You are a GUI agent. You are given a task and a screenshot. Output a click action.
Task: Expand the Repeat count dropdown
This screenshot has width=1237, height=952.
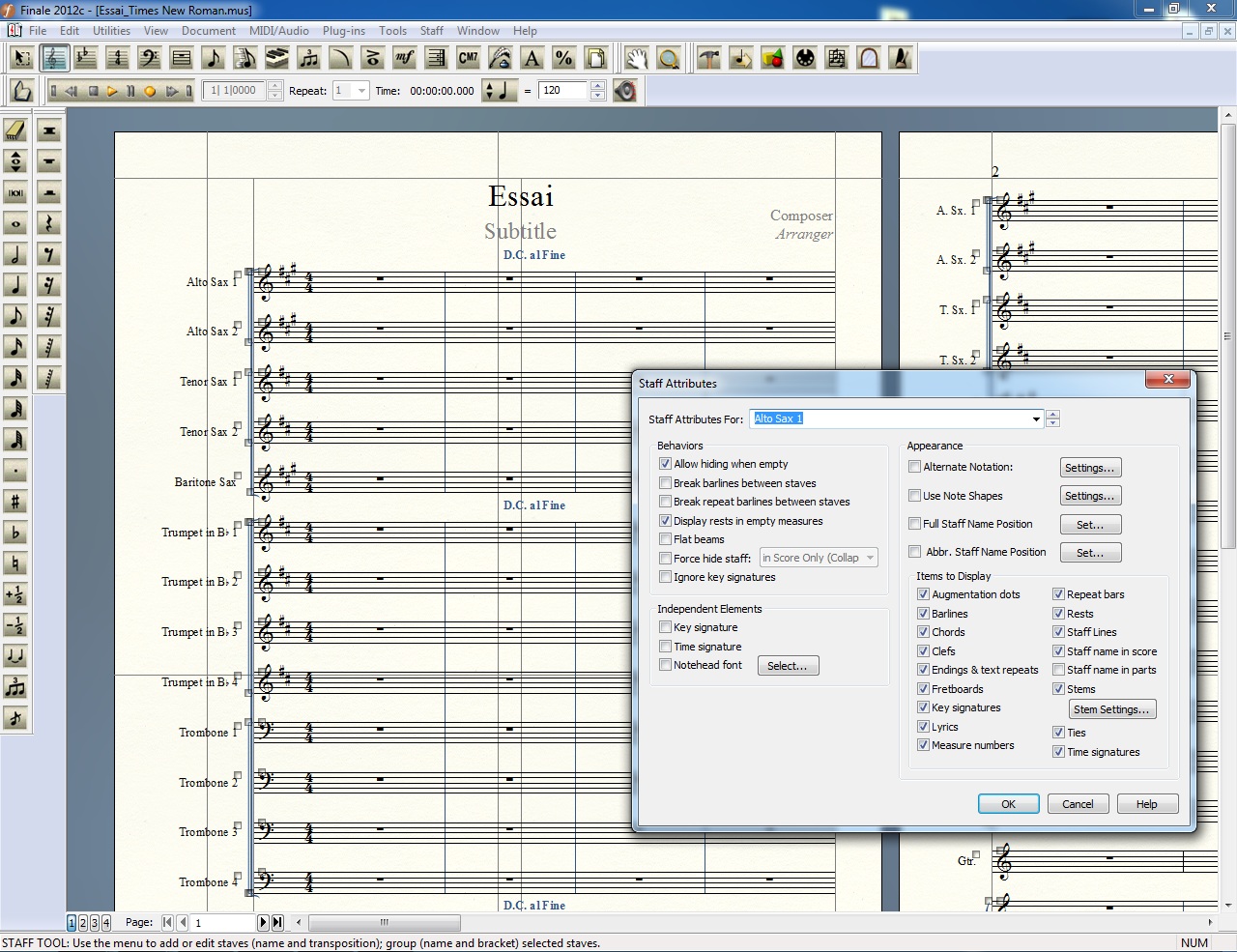(x=361, y=91)
